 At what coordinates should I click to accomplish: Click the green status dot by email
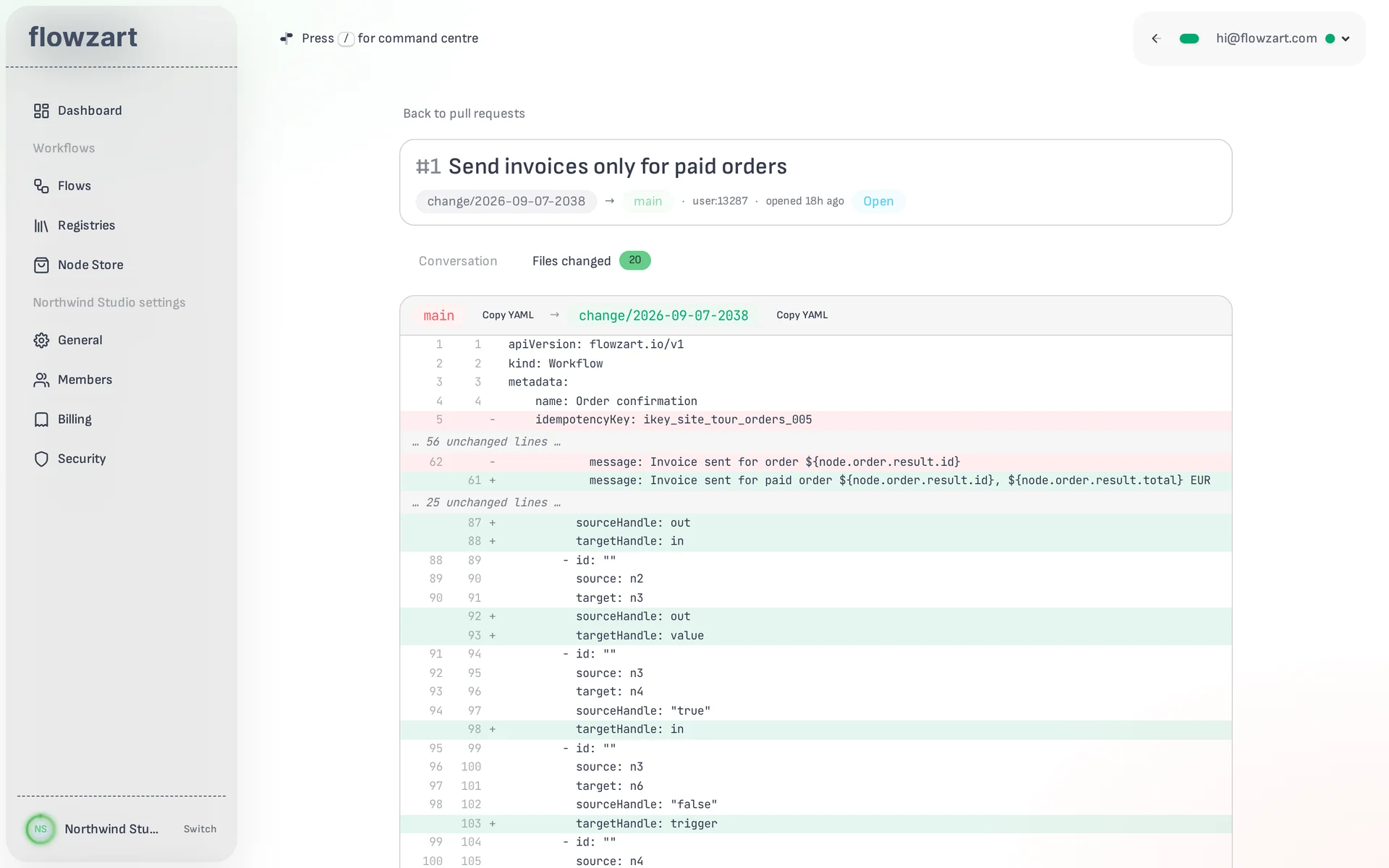click(1330, 39)
